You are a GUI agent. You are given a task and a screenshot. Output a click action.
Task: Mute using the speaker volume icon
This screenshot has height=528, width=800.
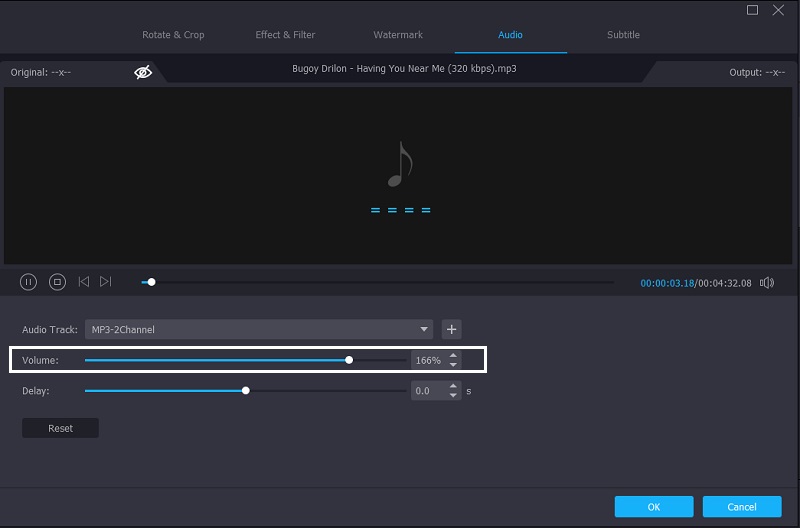[767, 283]
